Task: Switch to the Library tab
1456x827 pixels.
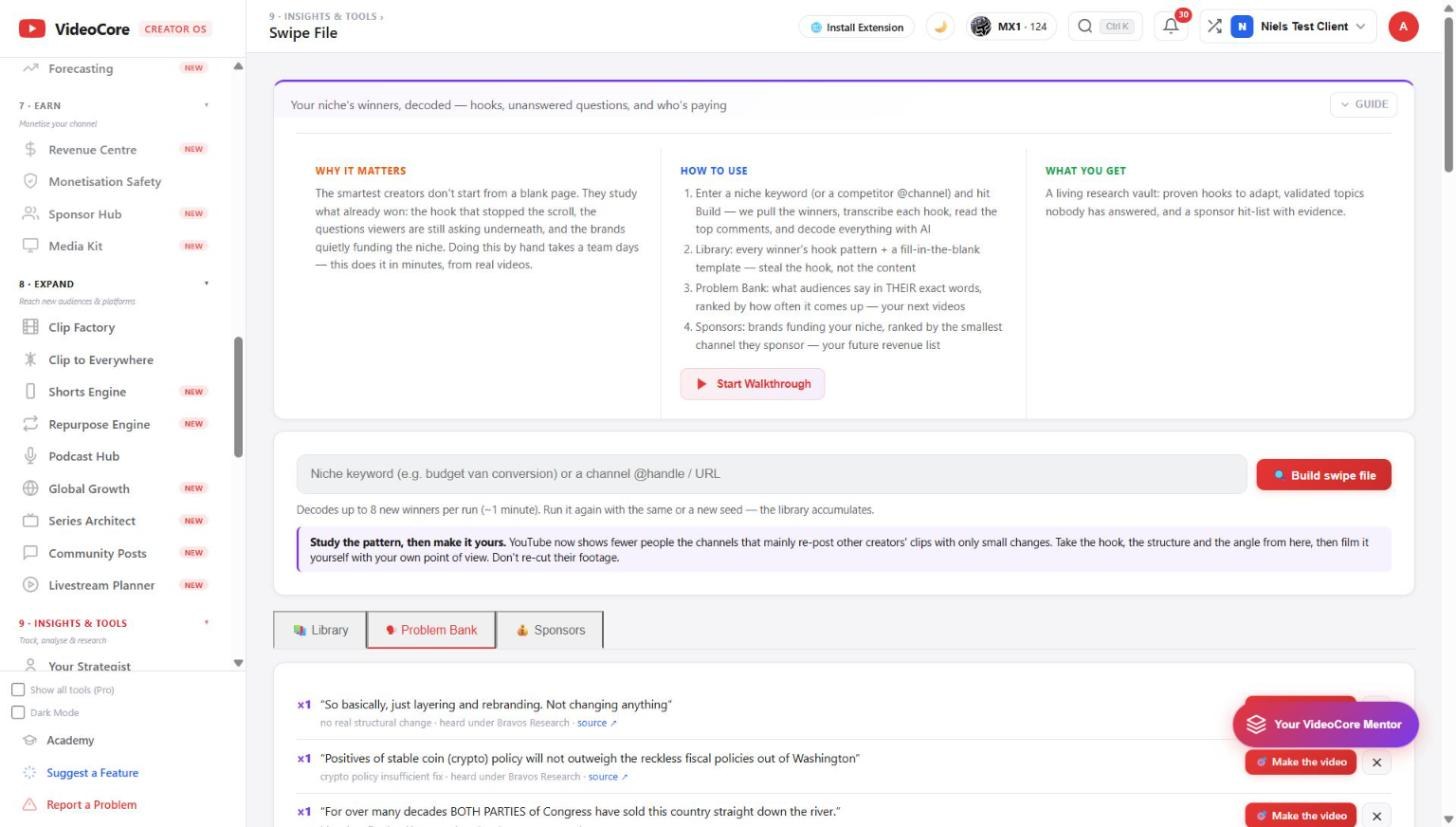Action: coord(320,630)
